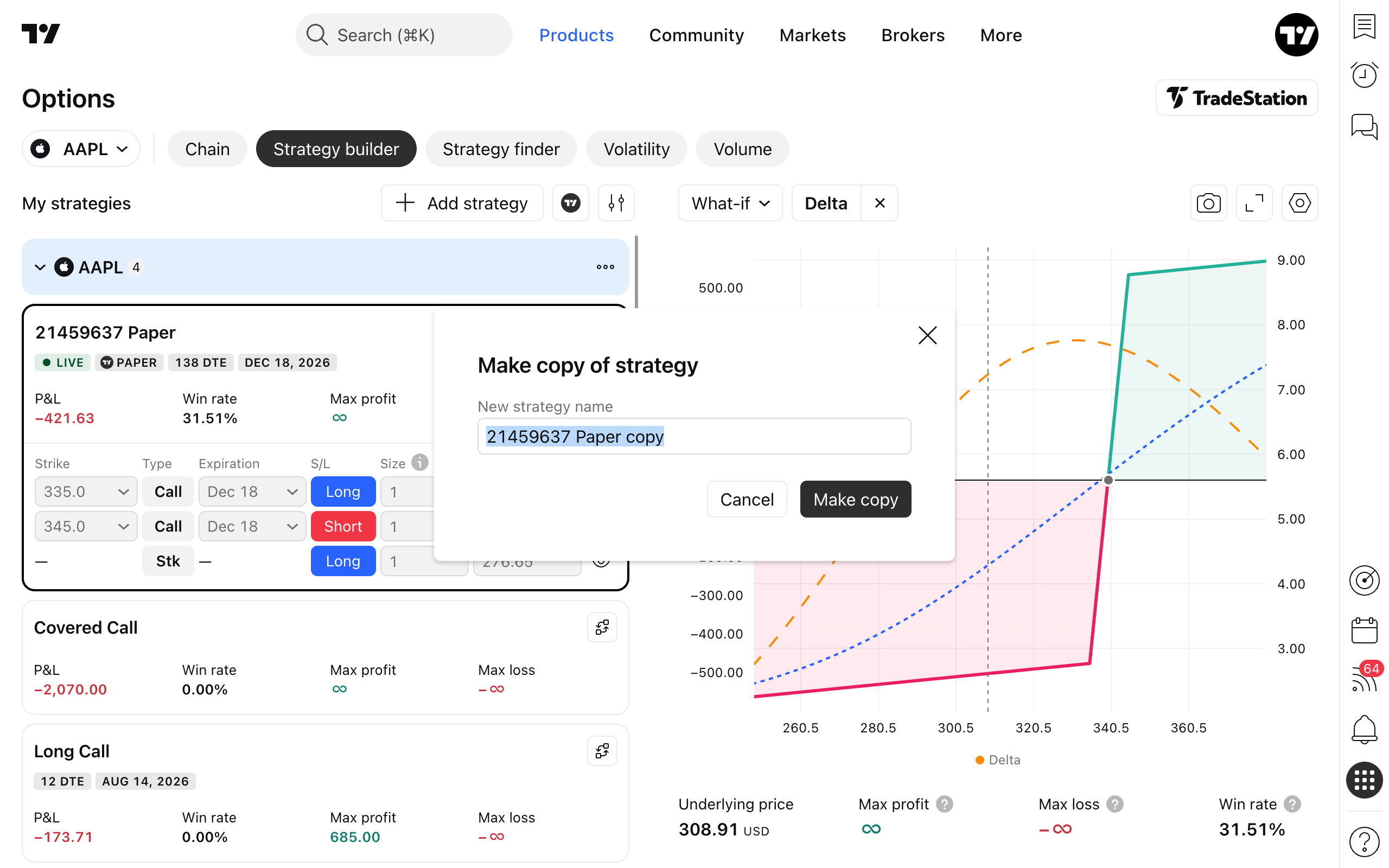
Task: Toggle the 345.0 leg Short side button
Action: (x=343, y=526)
